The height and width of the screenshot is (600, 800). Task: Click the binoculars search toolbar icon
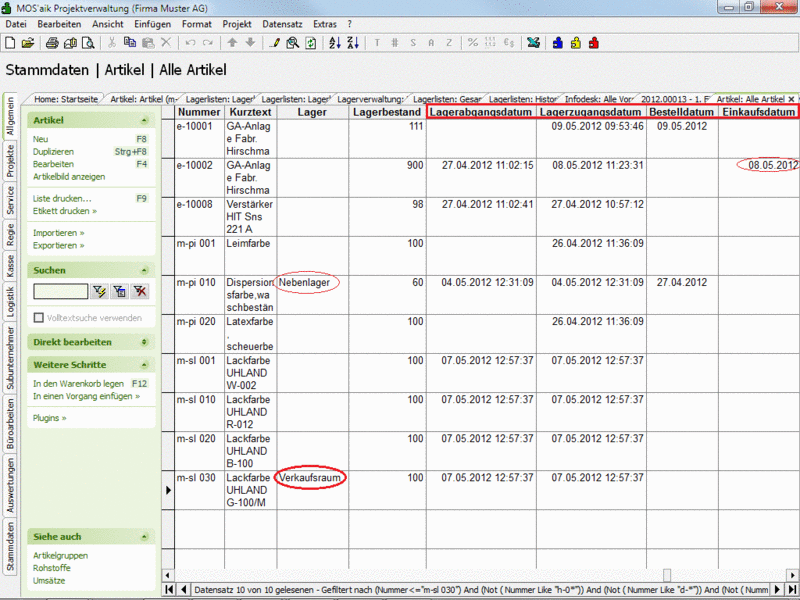292,43
